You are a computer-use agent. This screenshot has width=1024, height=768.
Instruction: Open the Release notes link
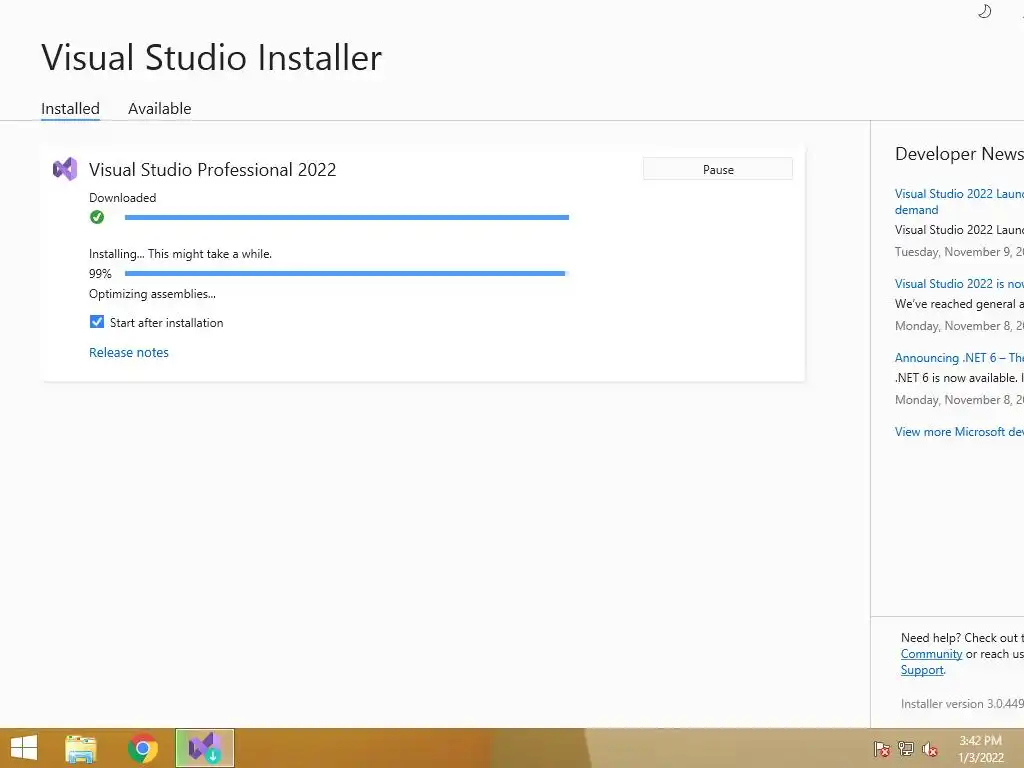pos(129,352)
